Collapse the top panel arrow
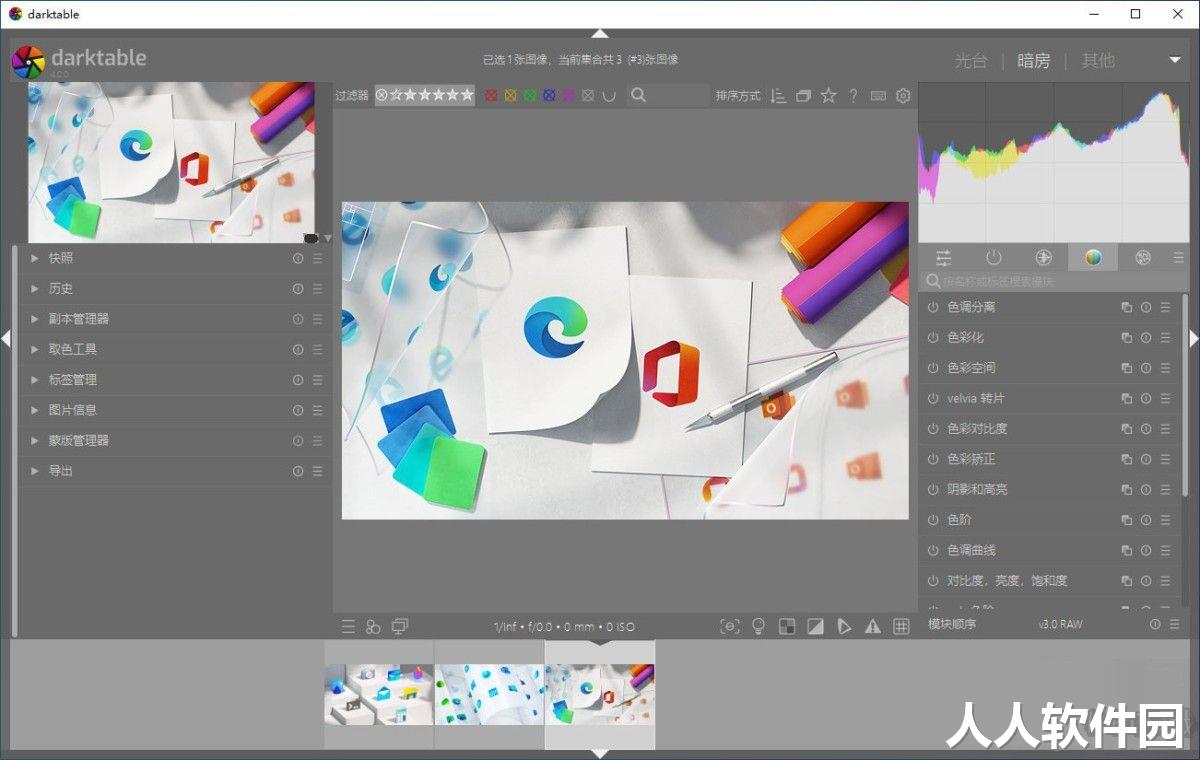This screenshot has height=760, width=1200. tap(599, 34)
